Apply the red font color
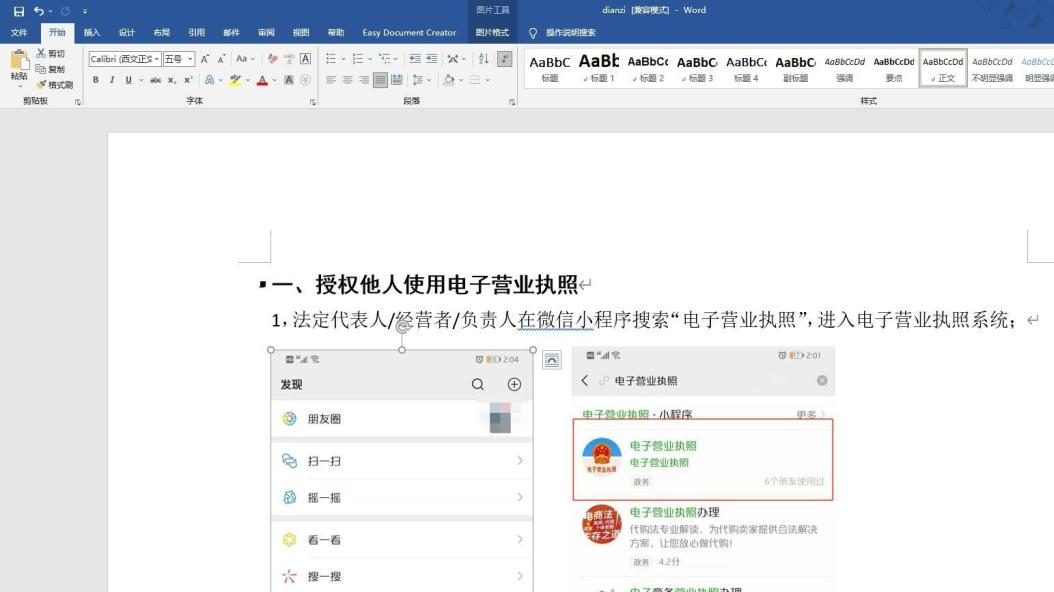1054x592 pixels. 262,80
